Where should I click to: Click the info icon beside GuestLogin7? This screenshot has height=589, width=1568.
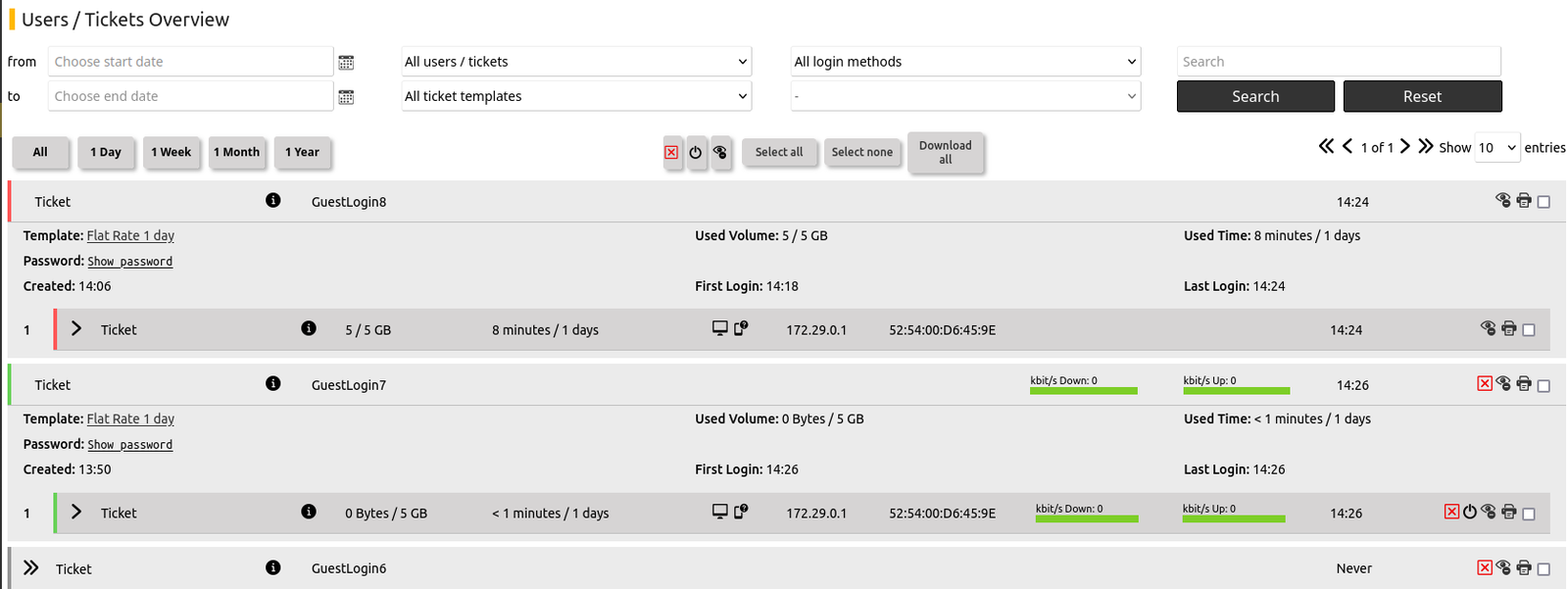[273, 384]
